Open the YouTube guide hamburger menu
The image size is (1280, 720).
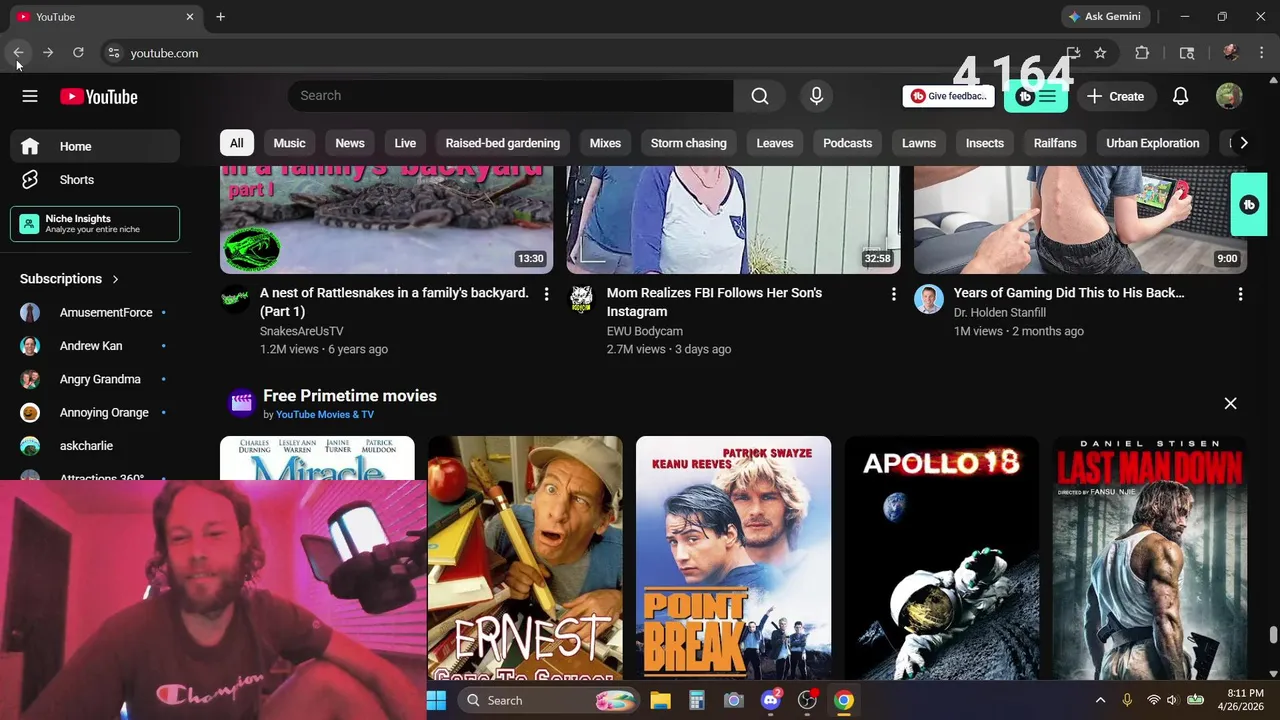(x=30, y=96)
